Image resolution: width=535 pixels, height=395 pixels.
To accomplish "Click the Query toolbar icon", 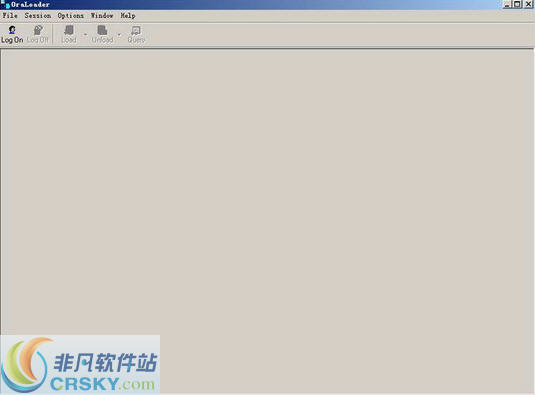I will (136, 34).
